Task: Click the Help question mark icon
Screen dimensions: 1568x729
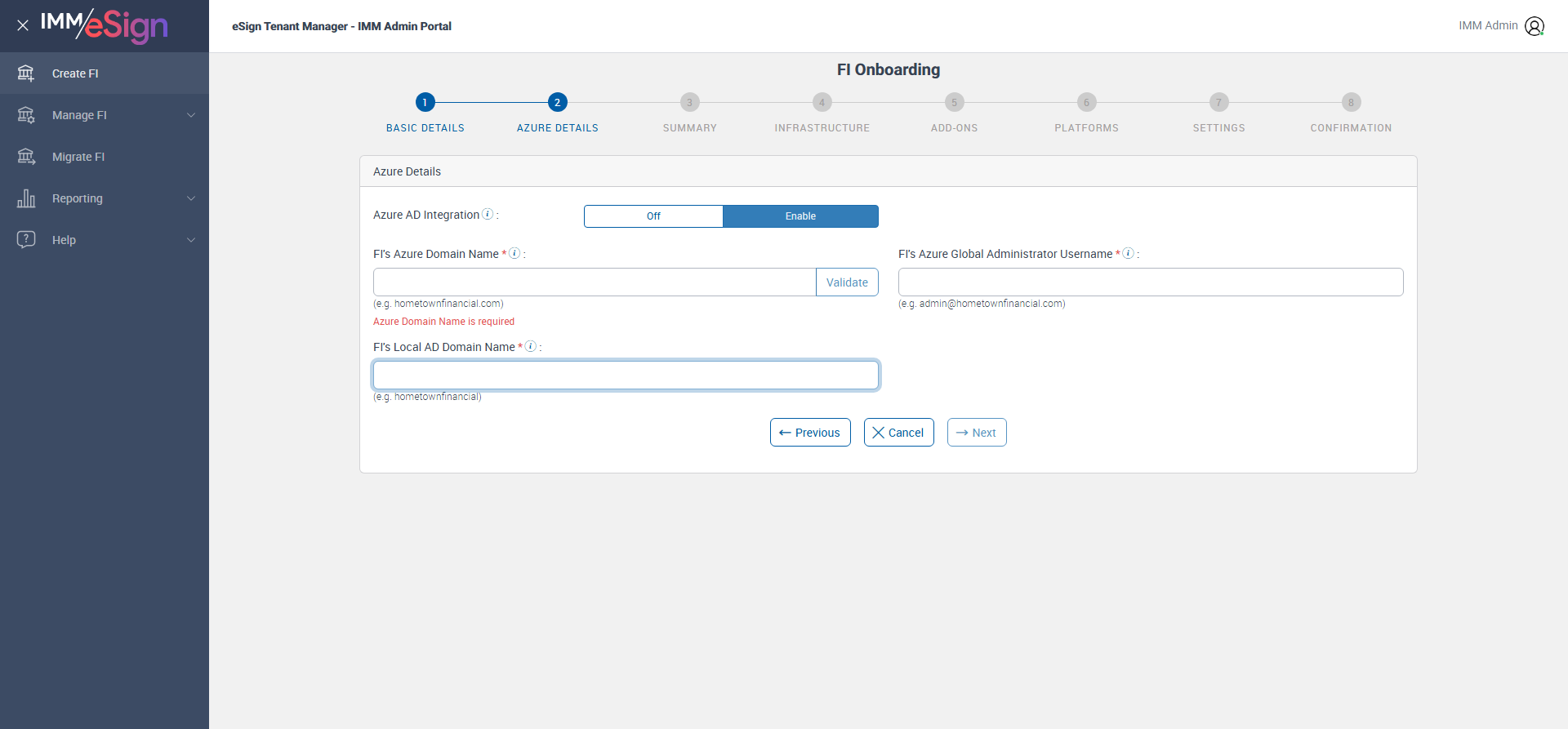Action: 26,240
